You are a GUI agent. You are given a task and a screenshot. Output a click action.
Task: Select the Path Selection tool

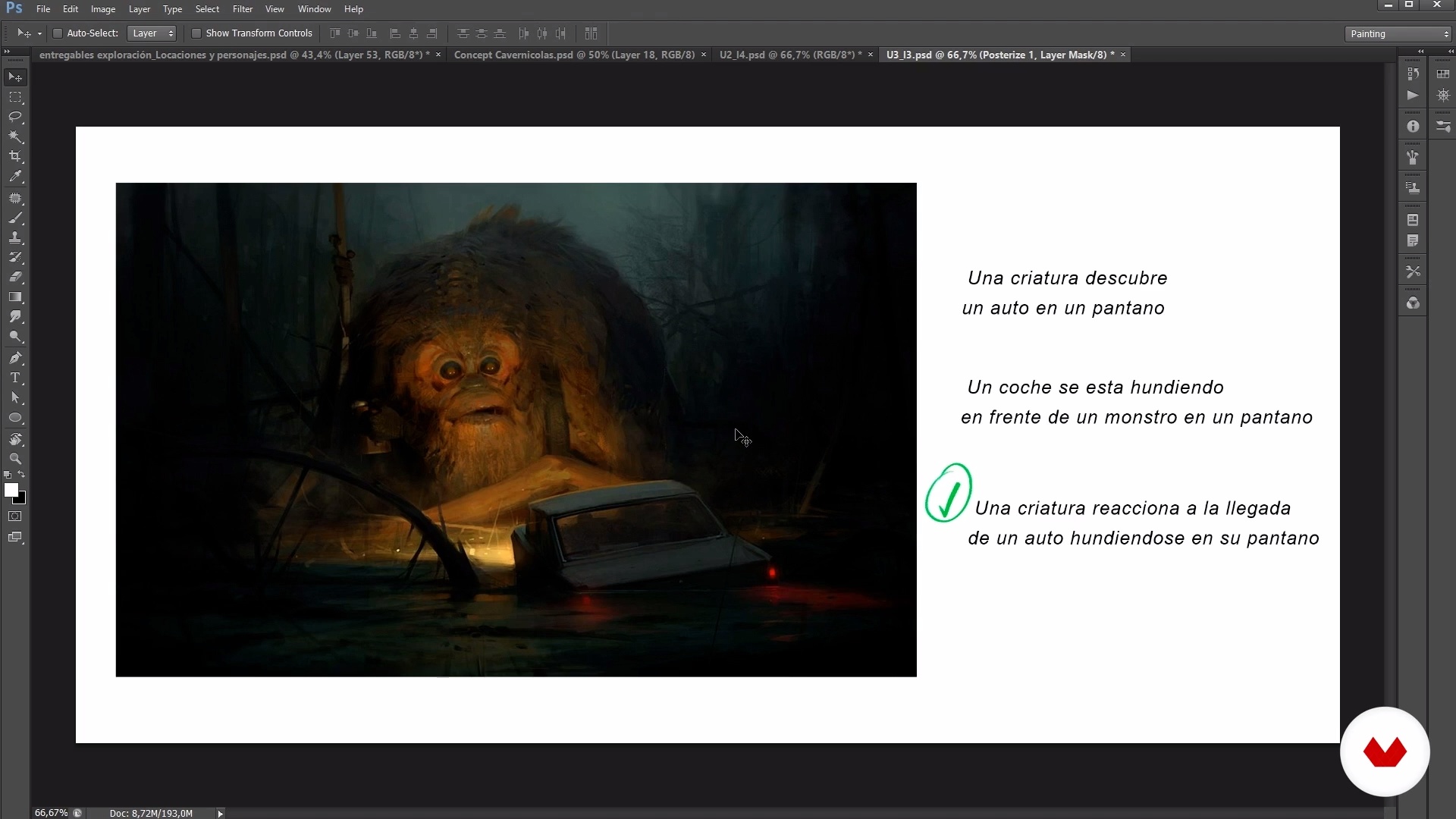(15, 397)
